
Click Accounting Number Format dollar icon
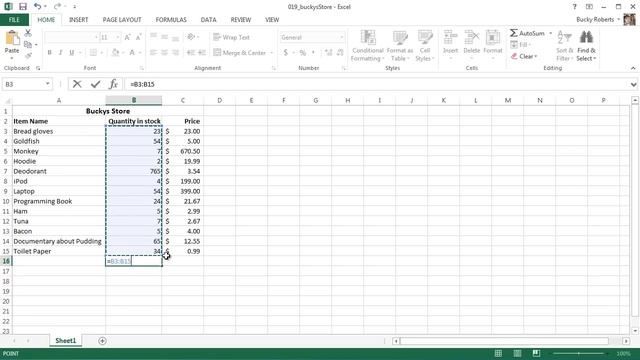click(x=286, y=53)
